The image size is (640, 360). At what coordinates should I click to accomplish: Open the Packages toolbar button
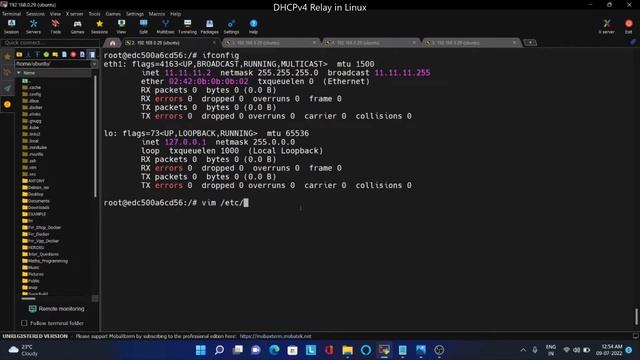pyautogui.click(x=209, y=27)
